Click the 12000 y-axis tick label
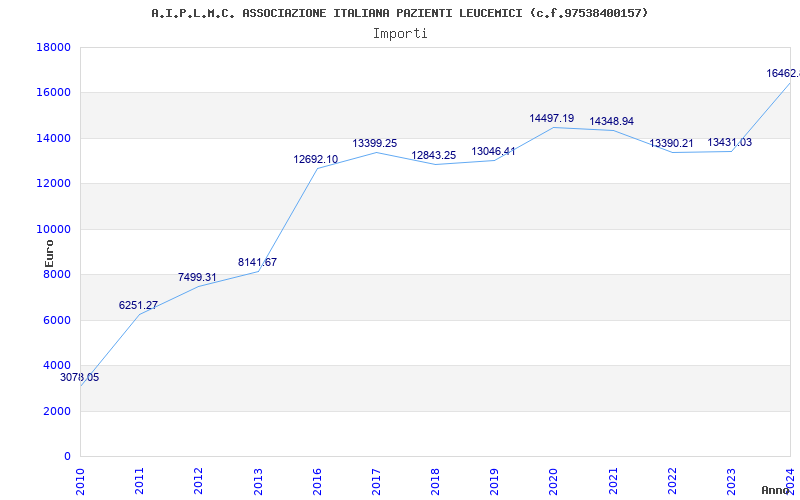This screenshot has width=800, height=500. [x=53, y=184]
